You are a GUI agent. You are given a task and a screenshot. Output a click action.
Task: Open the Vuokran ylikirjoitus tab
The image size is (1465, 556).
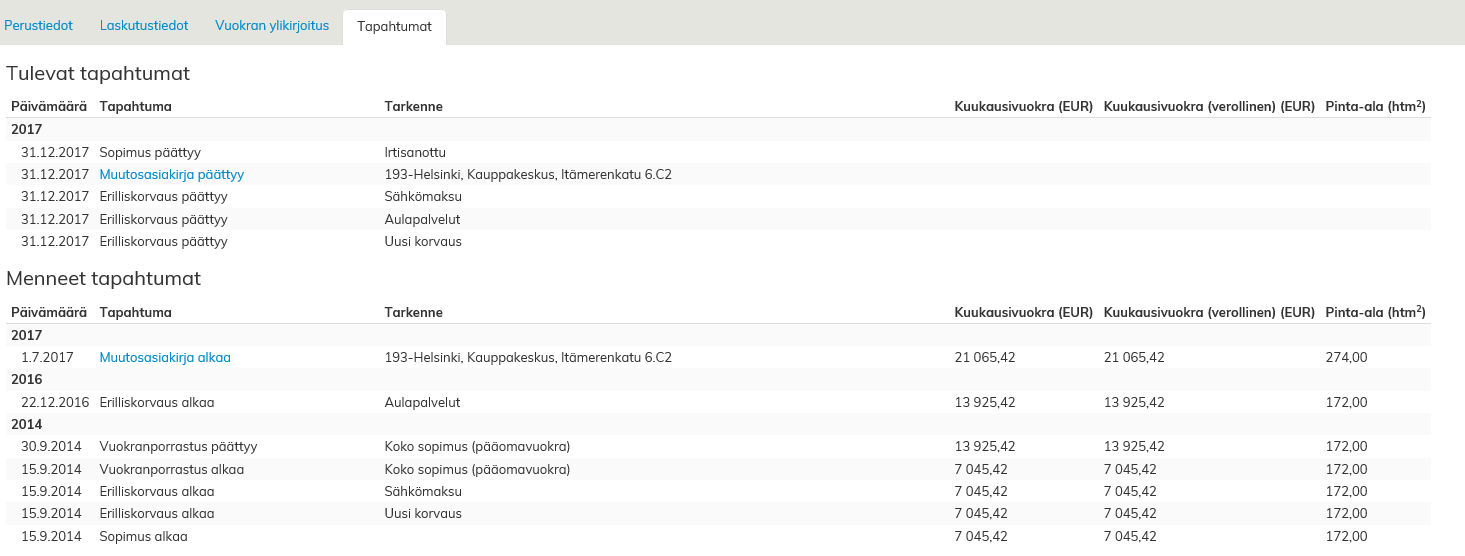[x=272, y=26]
